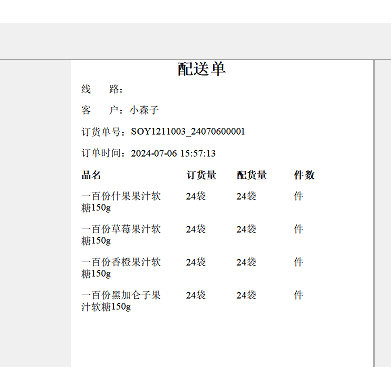Click 配货量 24袋 in 香橙 row

pyautogui.click(x=246, y=262)
